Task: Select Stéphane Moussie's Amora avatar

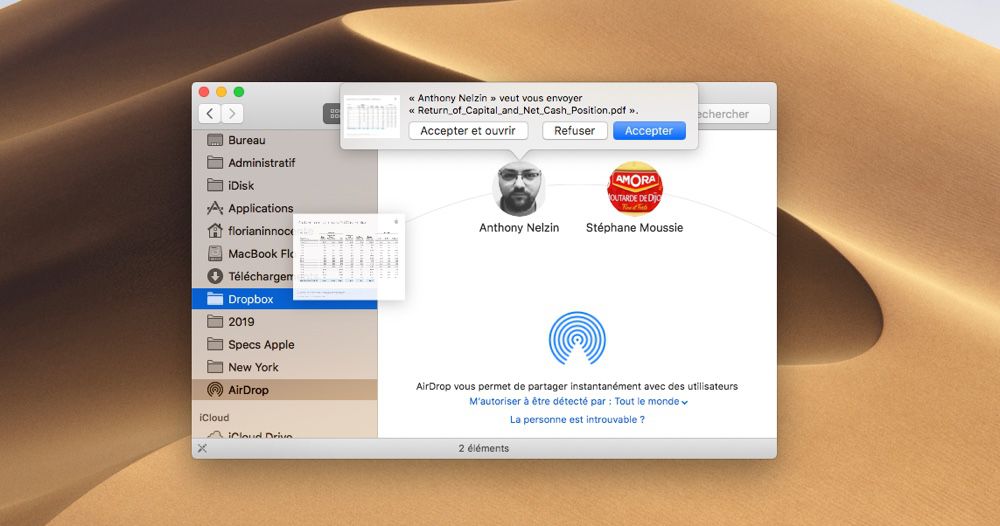Action: pyautogui.click(x=635, y=189)
